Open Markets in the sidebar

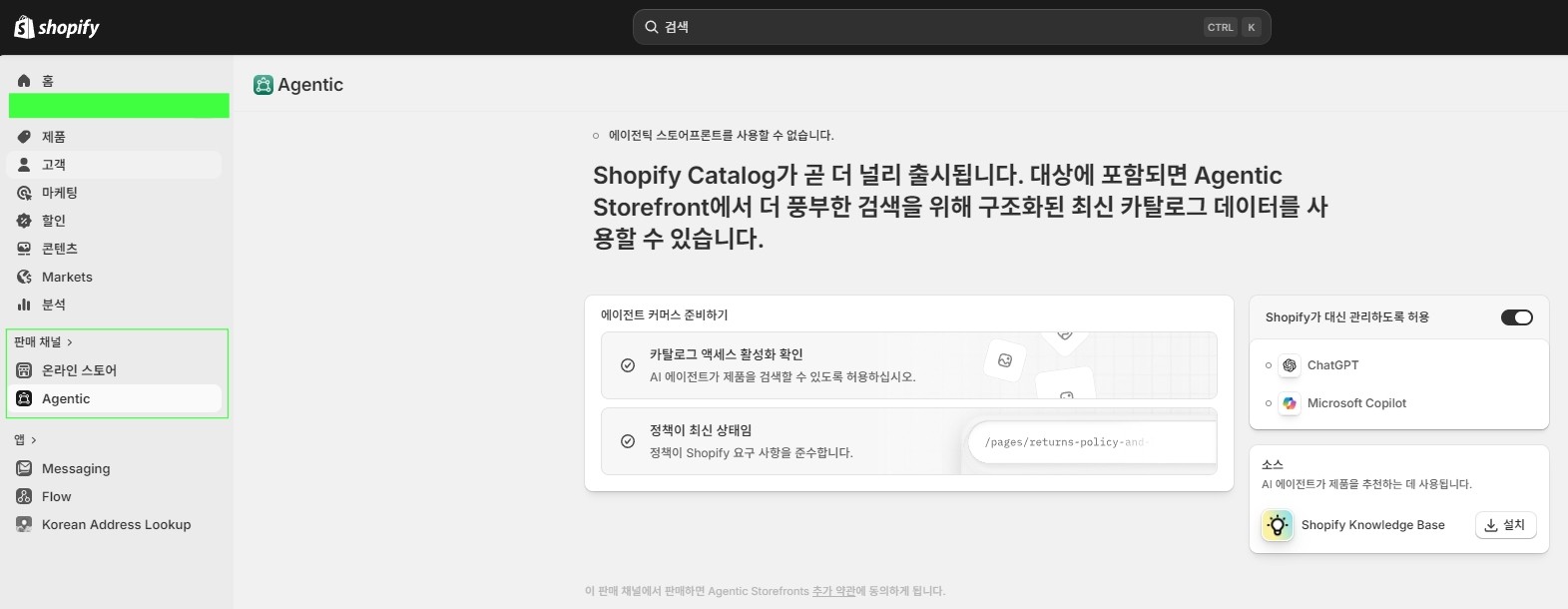click(114, 277)
